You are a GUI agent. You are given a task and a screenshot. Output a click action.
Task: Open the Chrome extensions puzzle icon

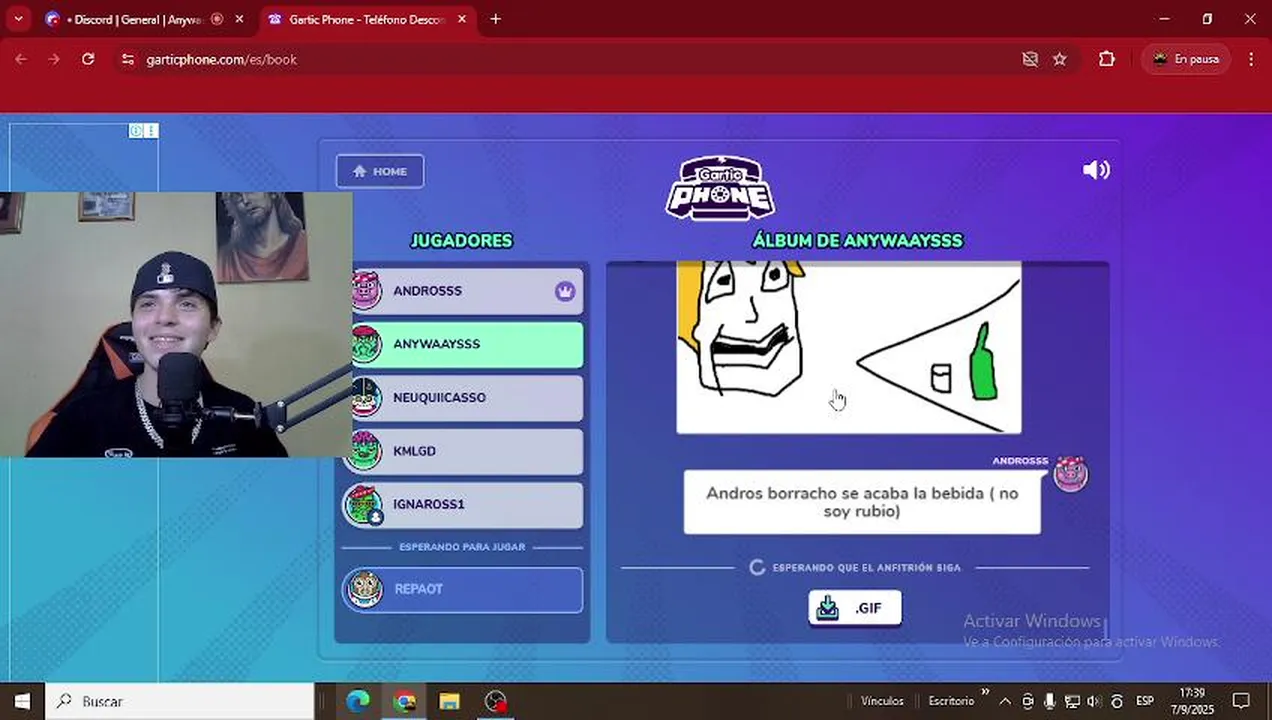[1106, 59]
